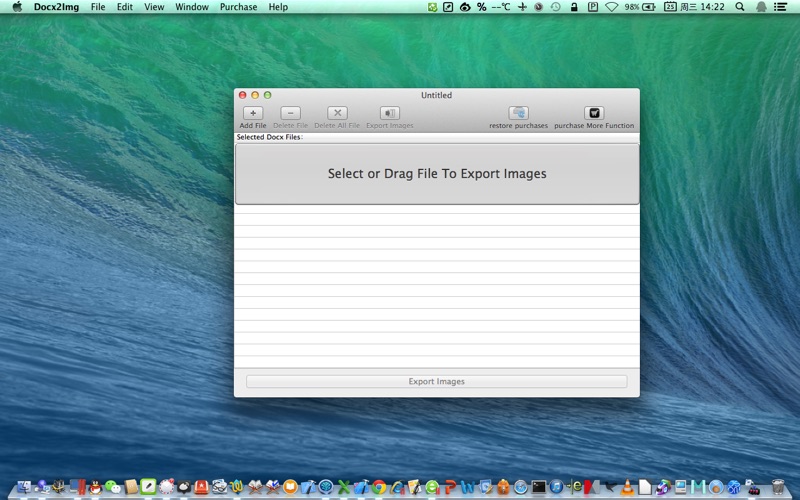The image size is (800, 500).
Task: Click the Delete File minus icon
Action: click(x=290, y=113)
